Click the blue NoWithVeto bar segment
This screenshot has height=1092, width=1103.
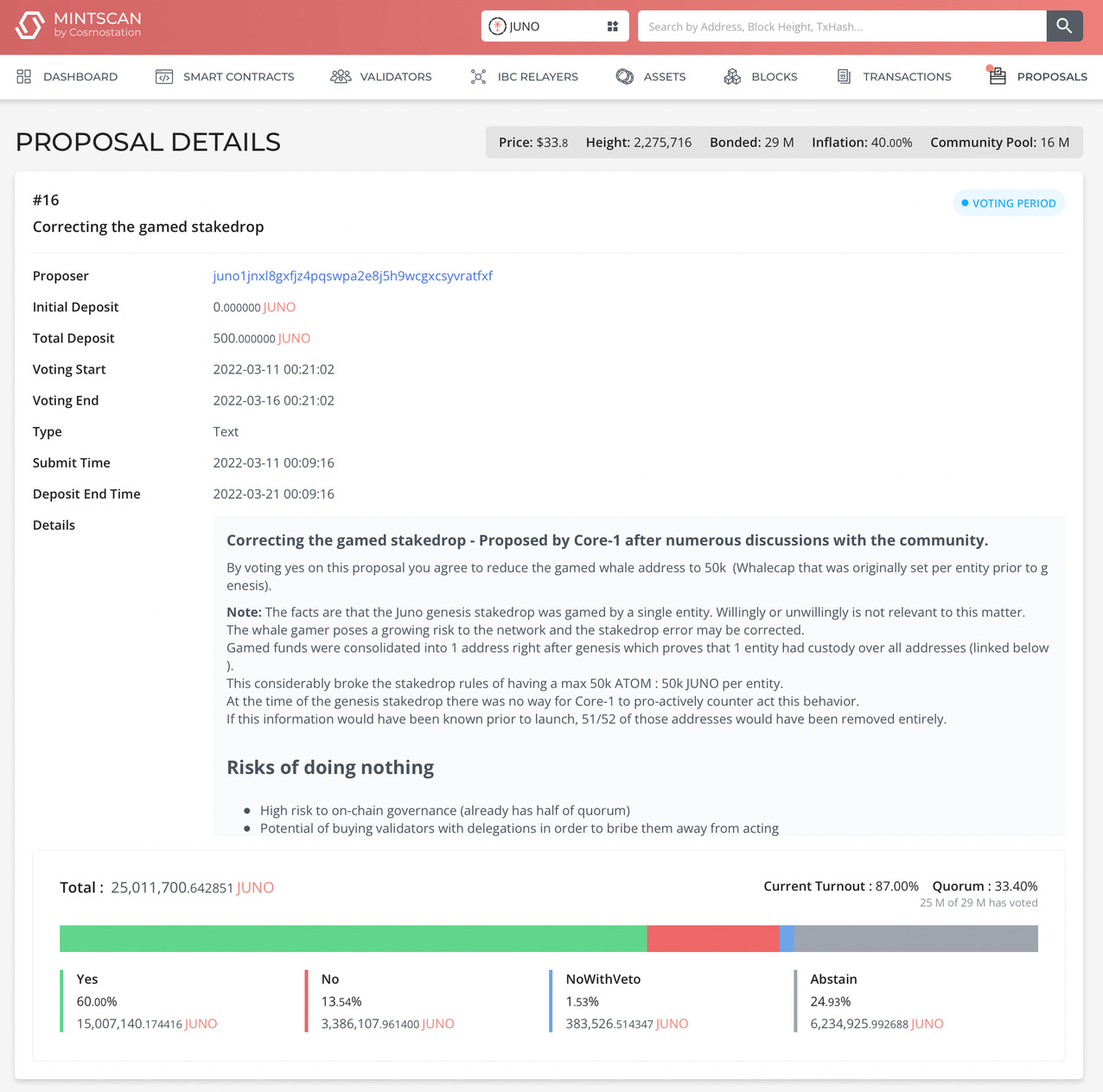tap(787, 939)
